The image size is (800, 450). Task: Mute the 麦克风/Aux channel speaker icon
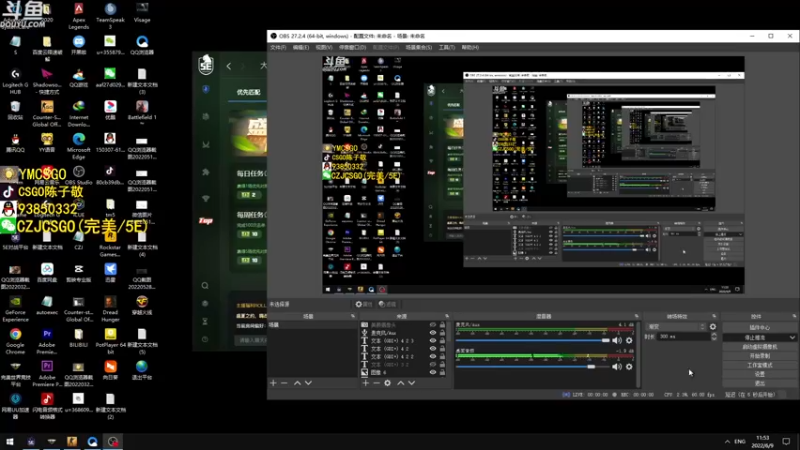pos(617,340)
